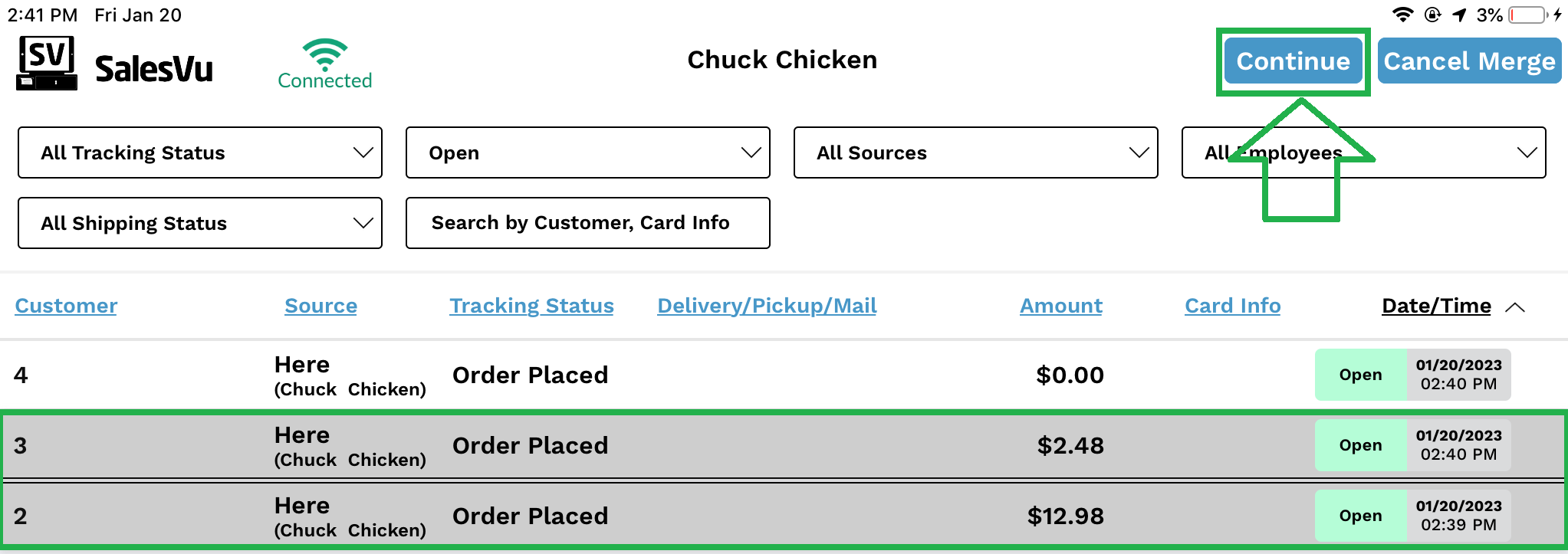
Task: Sort by Tracking Status column header
Action: click(x=531, y=306)
